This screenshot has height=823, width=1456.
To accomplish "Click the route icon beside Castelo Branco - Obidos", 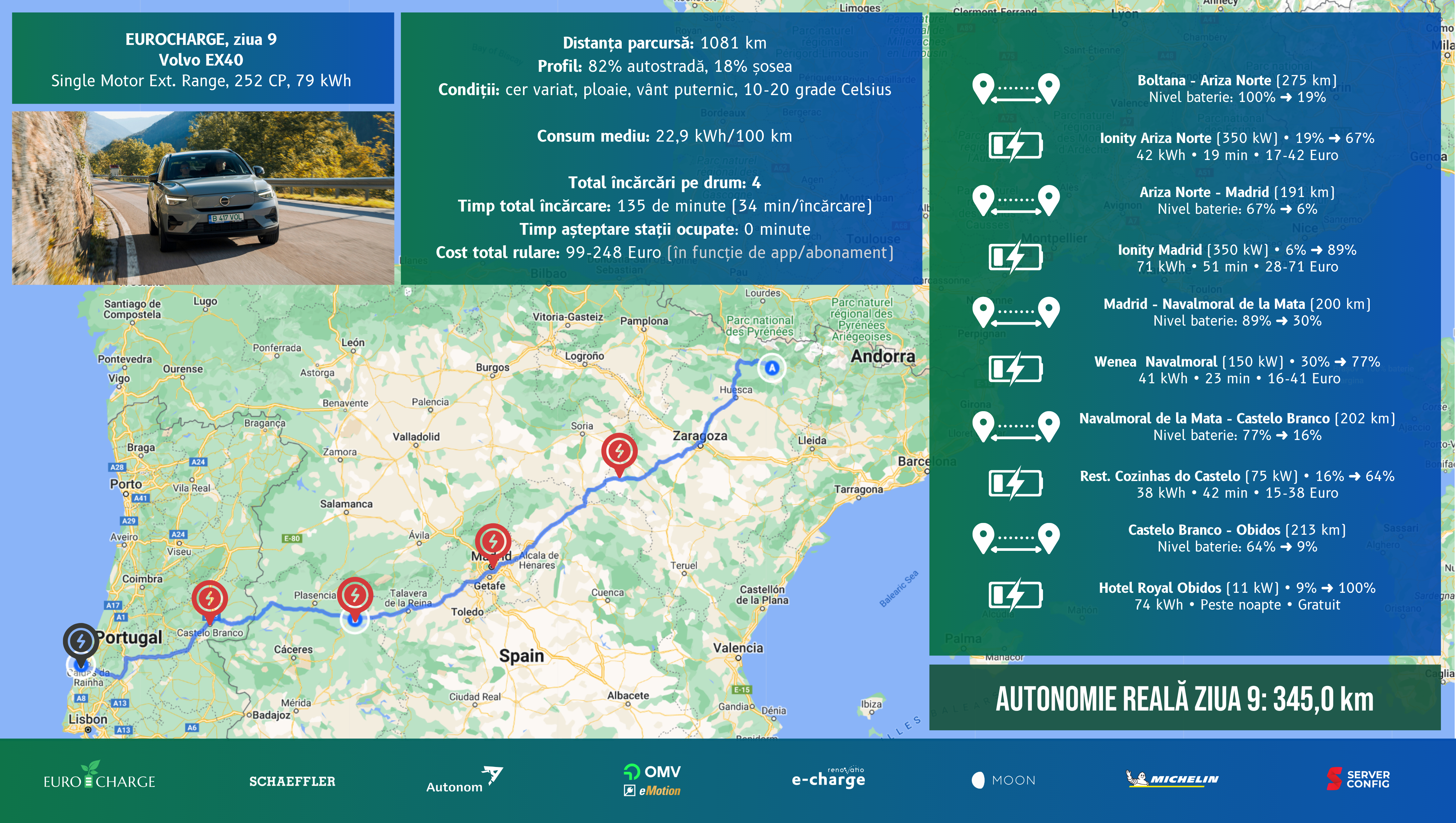I will 1015,538.
